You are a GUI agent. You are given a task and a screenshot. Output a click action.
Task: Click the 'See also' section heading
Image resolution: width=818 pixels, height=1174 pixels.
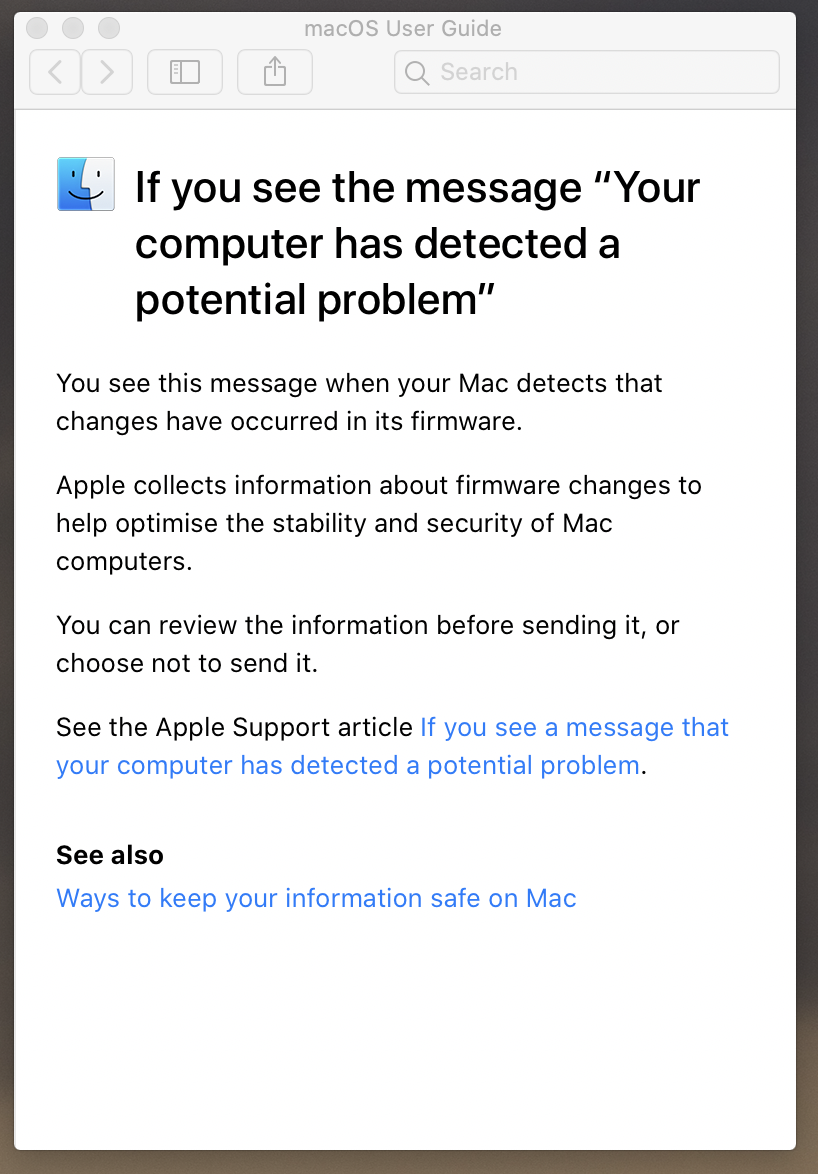[109, 855]
